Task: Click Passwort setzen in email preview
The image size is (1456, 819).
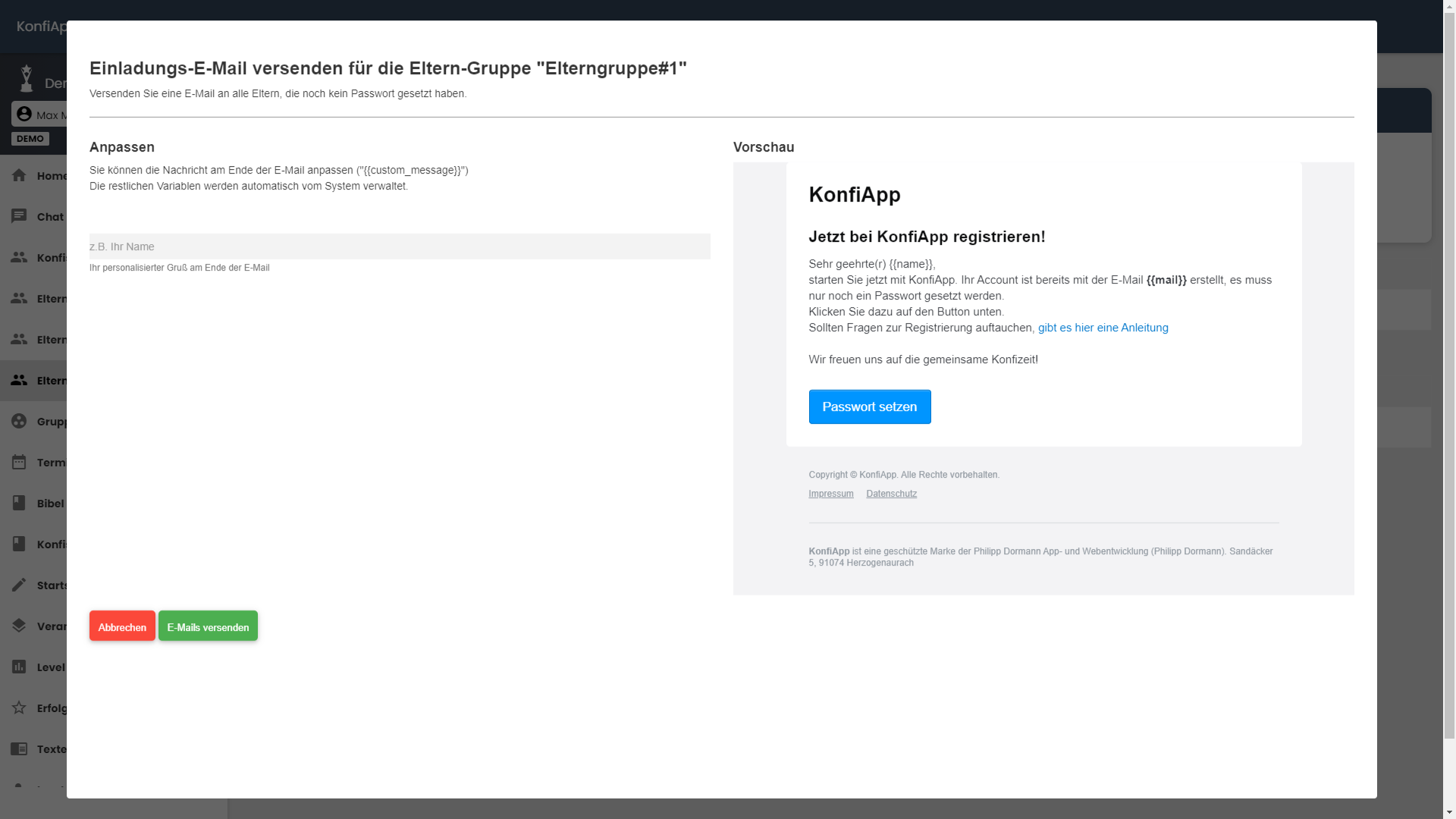Action: click(870, 407)
